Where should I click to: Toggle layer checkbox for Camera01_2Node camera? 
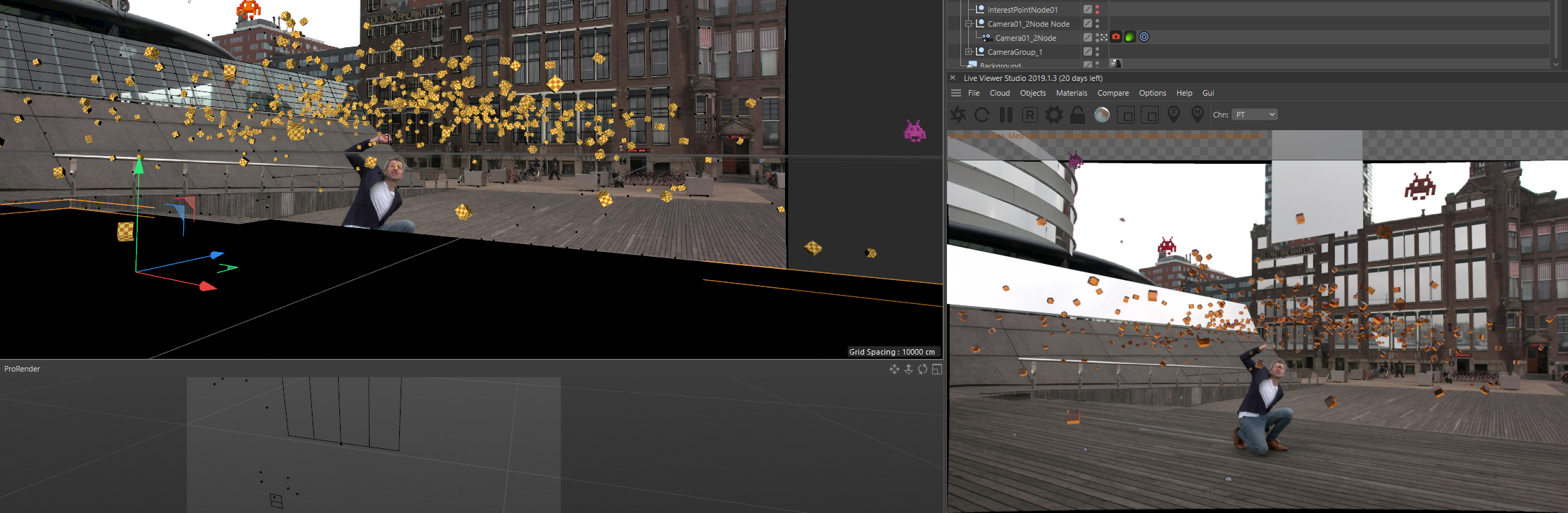(1088, 37)
